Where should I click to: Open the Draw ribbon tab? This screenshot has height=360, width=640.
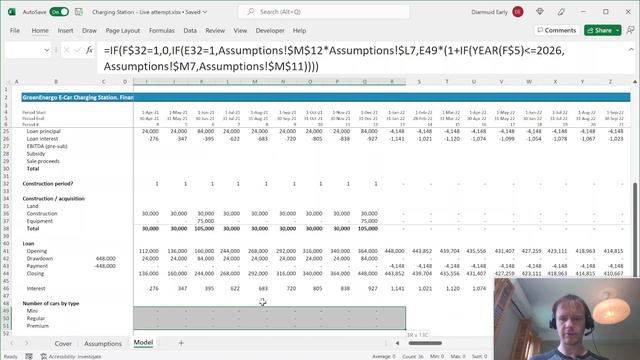(89, 31)
